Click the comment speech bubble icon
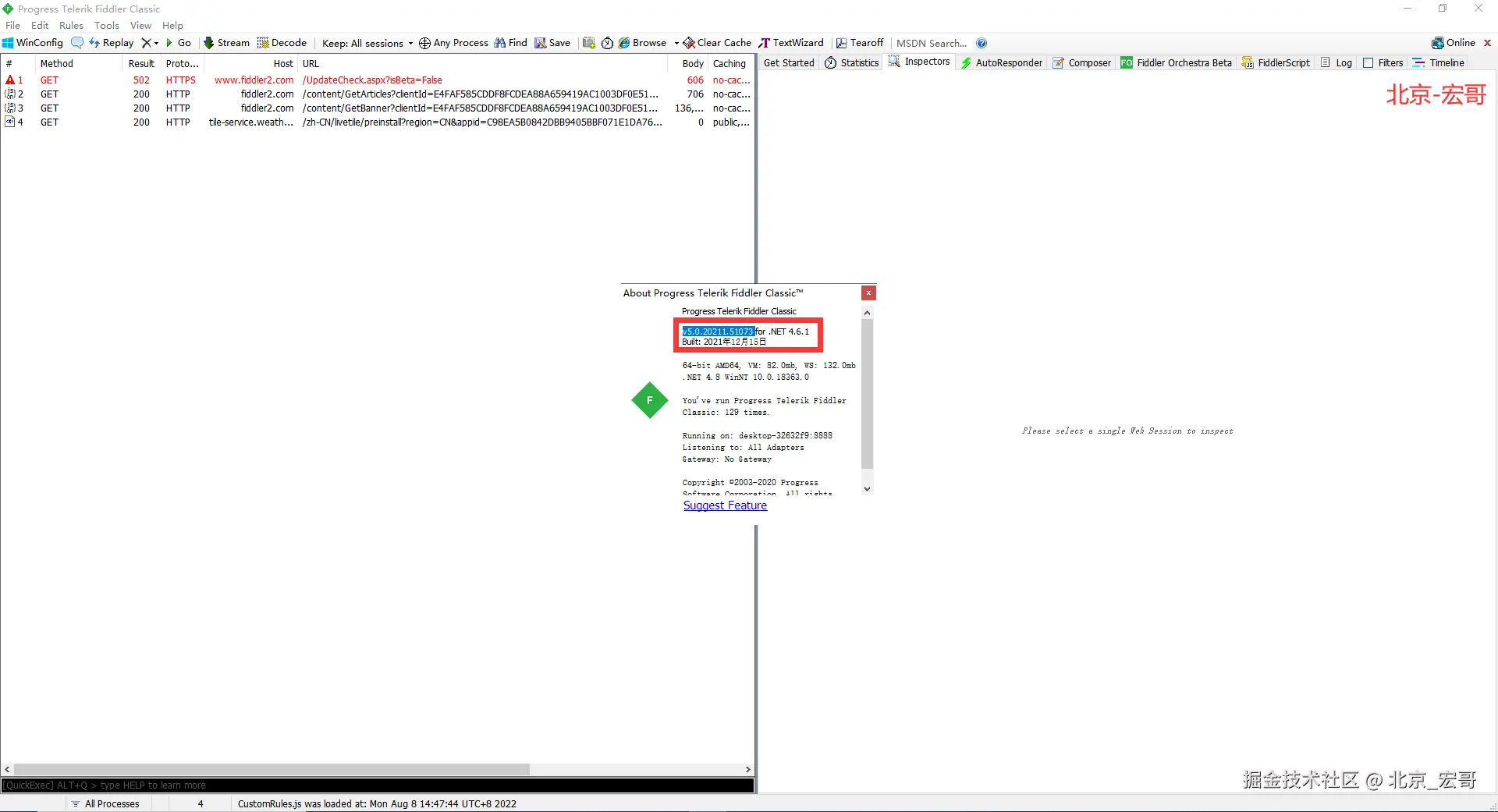 (x=77, y=43)
